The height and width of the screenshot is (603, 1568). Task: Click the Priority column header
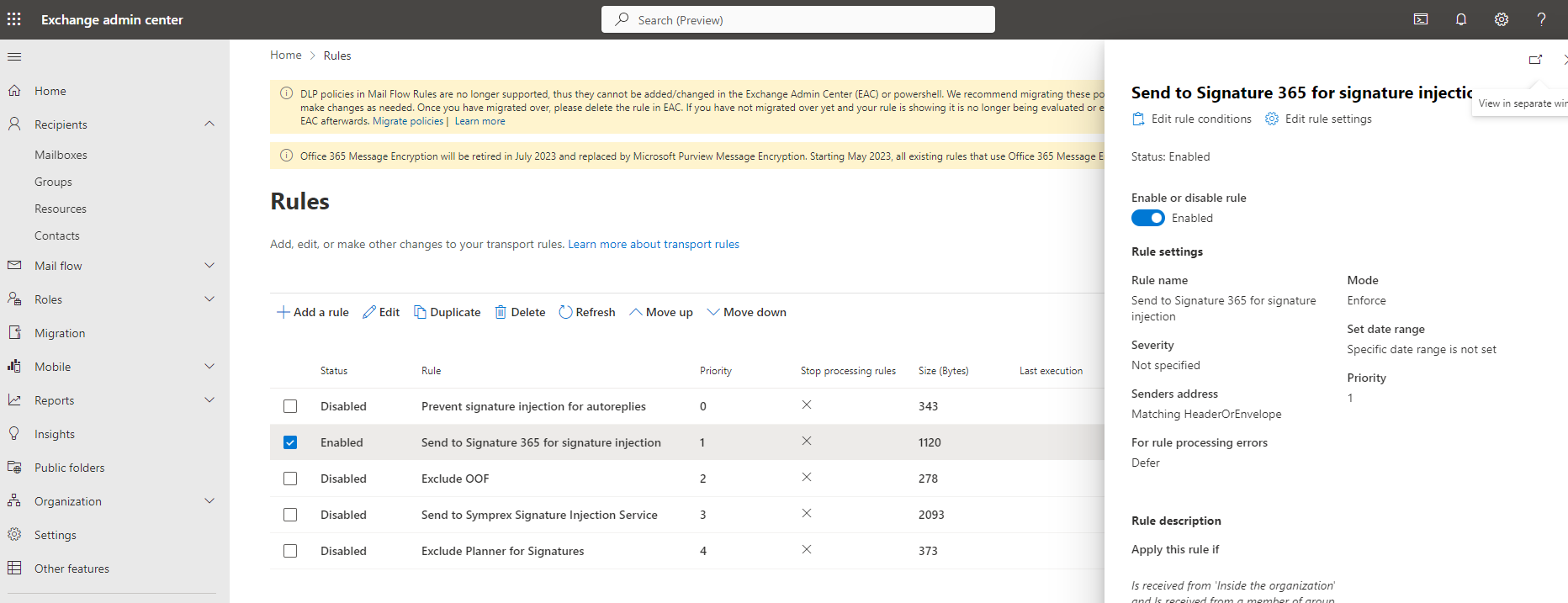click(716, 370)
